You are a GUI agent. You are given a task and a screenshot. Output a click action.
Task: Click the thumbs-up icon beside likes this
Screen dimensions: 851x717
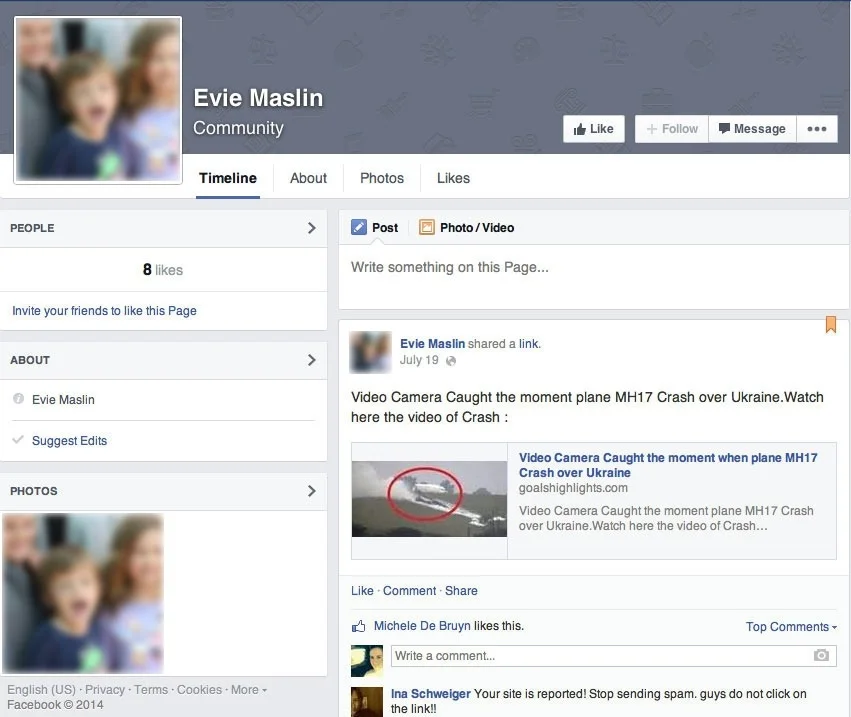359,626
